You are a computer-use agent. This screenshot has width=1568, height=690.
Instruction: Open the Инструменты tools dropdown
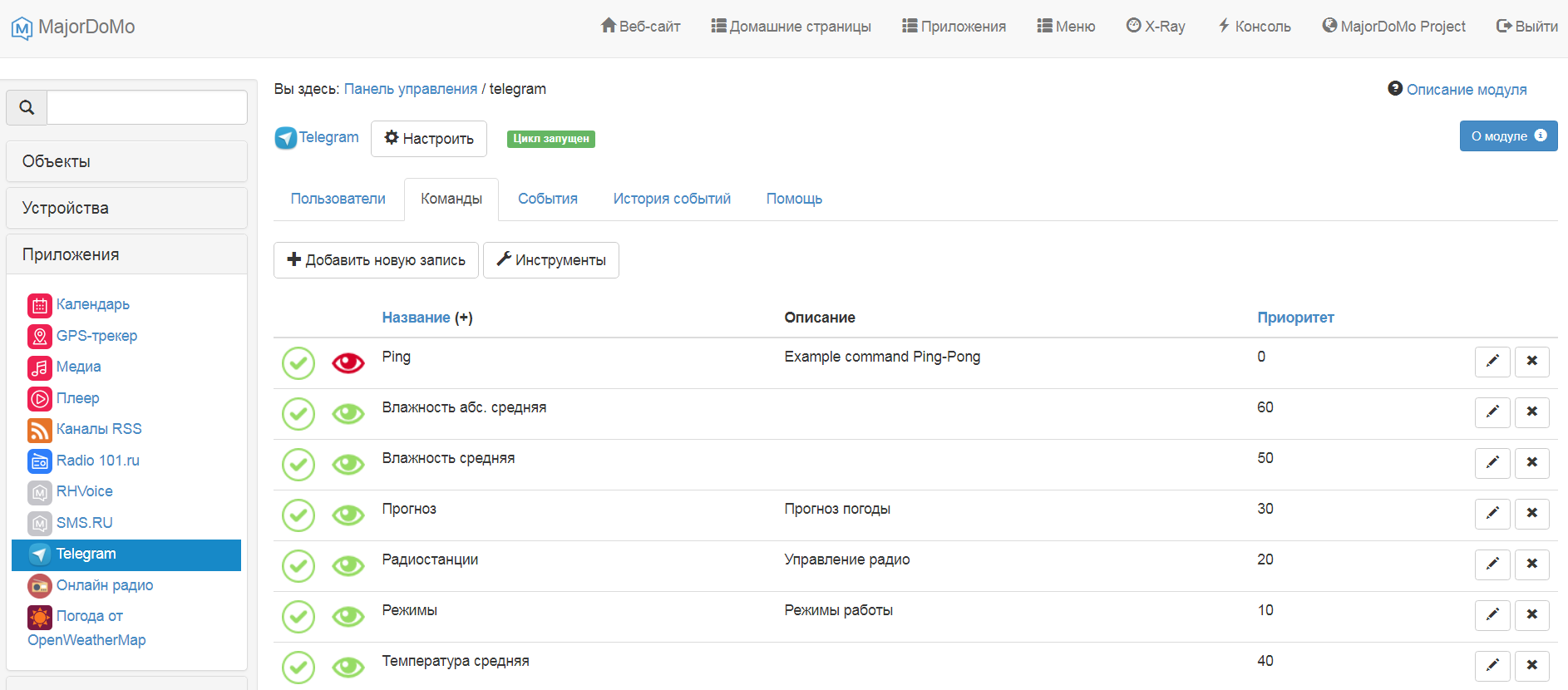[x=551, y=260]
